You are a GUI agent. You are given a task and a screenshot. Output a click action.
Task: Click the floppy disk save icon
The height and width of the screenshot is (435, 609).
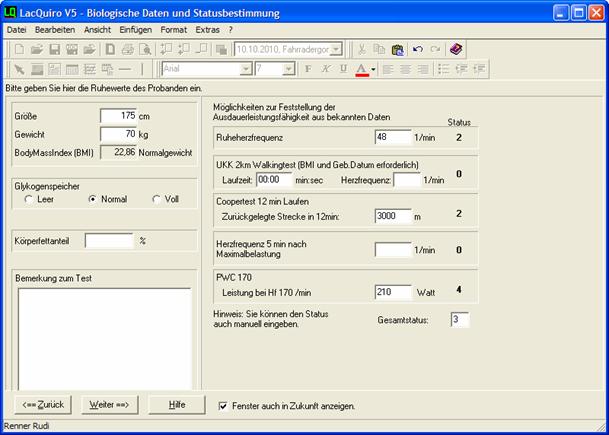tap(55, 49)
